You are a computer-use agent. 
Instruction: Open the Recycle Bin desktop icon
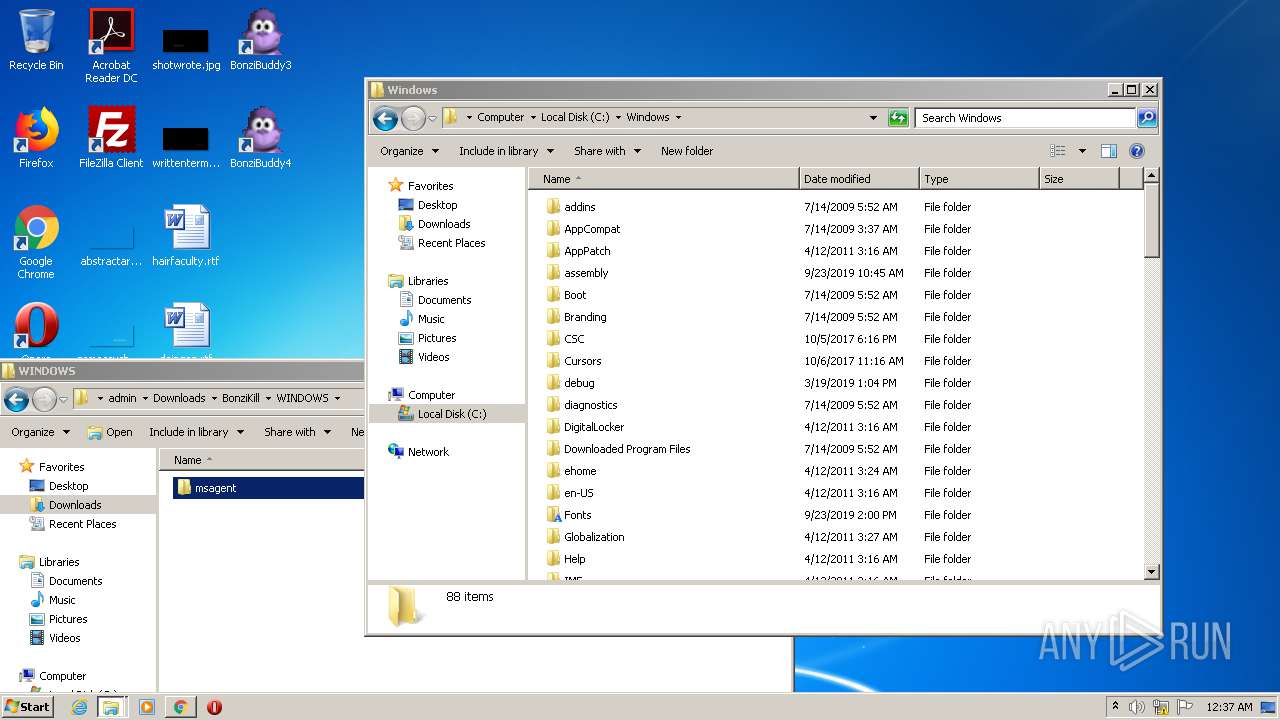36,42
